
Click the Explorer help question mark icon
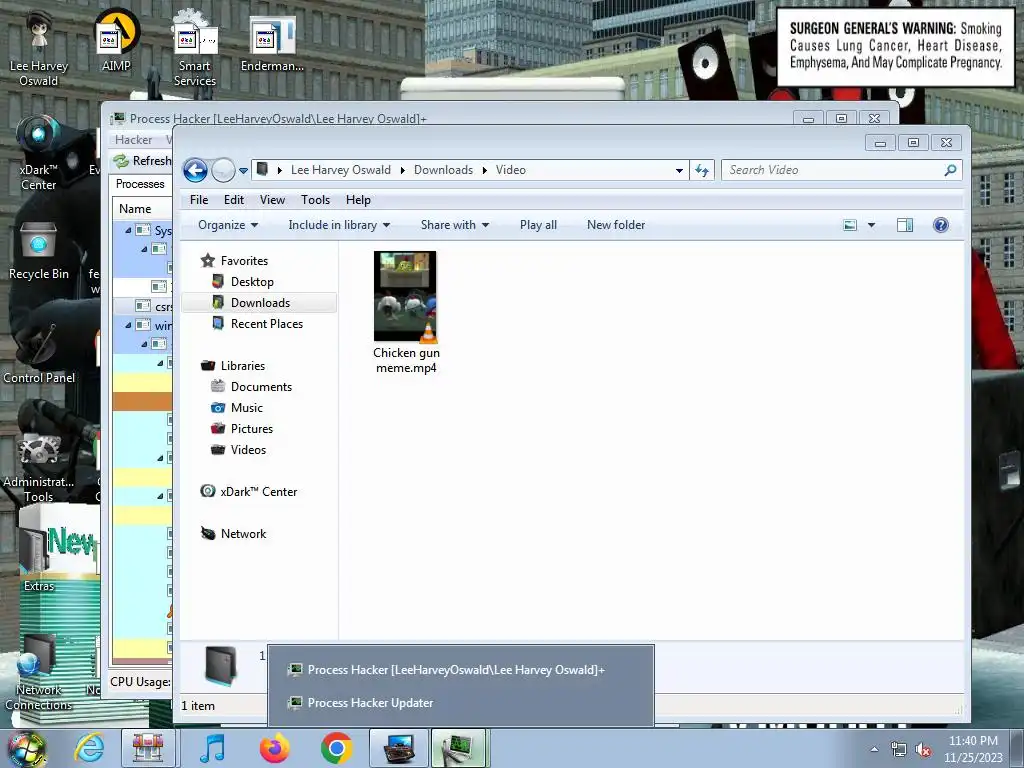pyautogui.click(x=940, y=225)
